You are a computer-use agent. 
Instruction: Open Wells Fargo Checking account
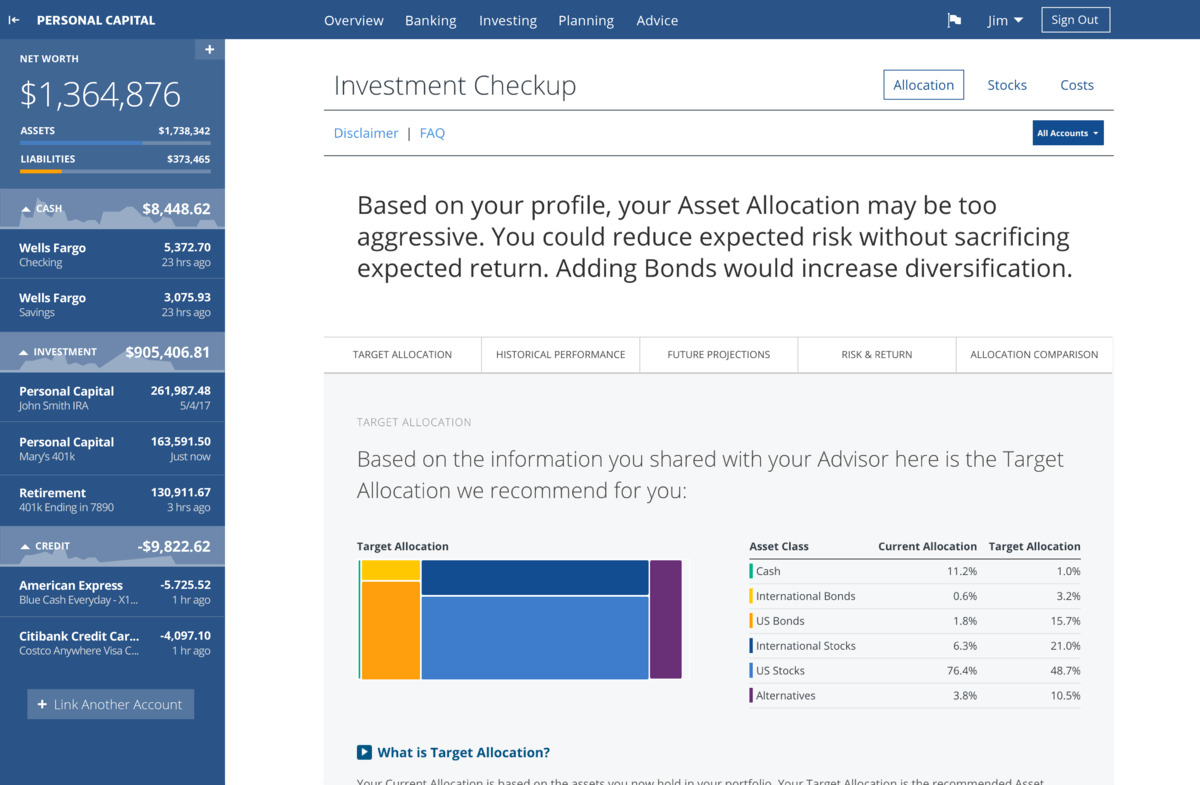112,254
